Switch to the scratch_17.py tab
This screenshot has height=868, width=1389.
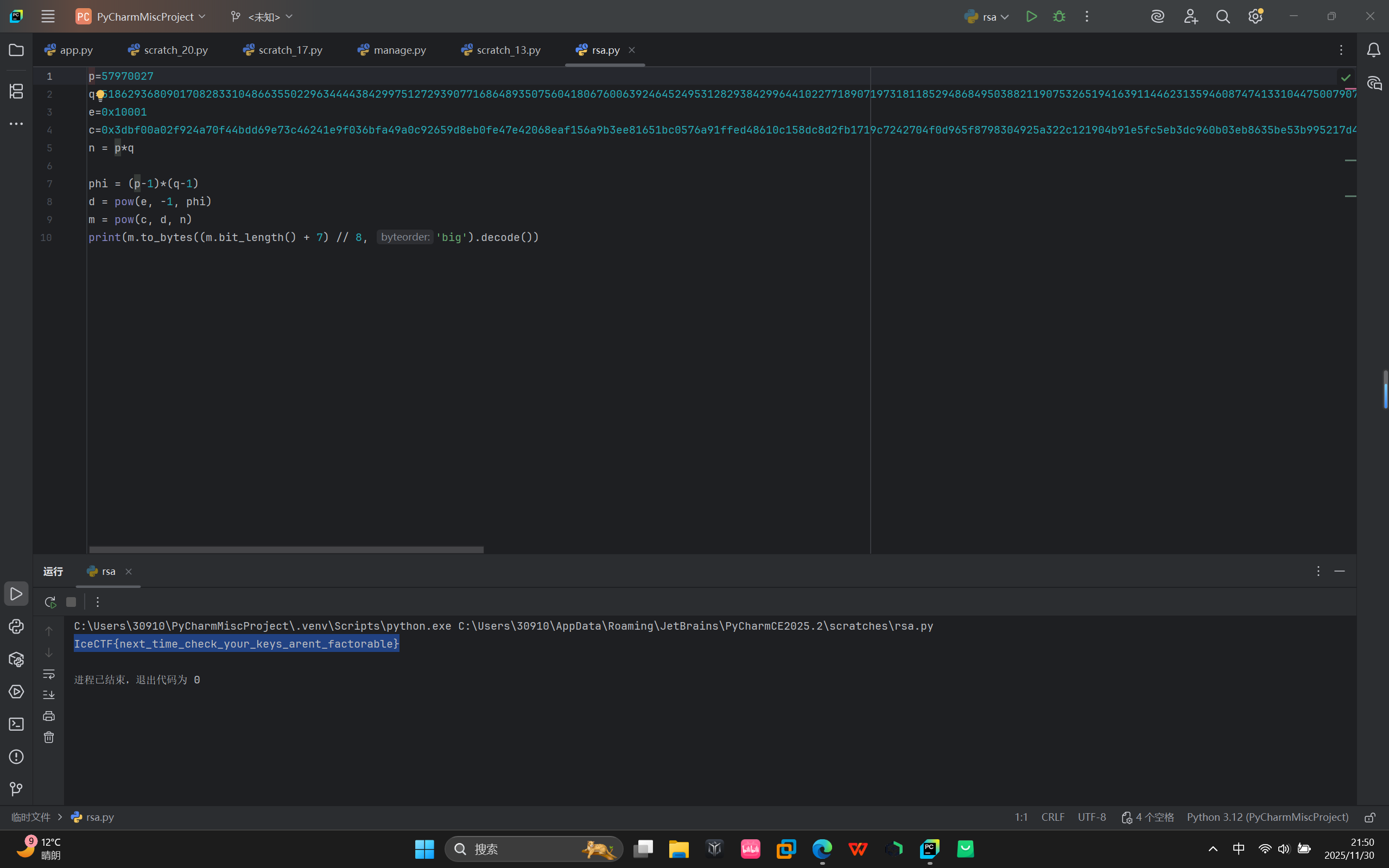click(x=283, y=50)
